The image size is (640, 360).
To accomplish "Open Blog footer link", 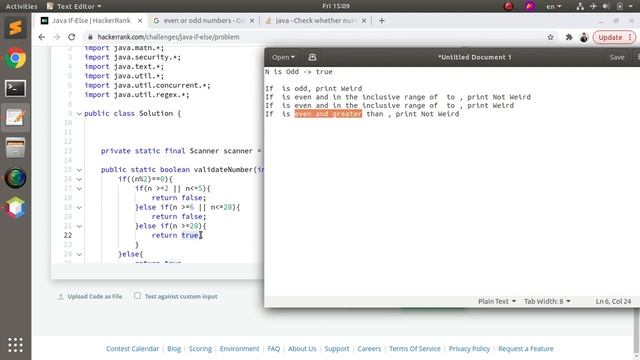I will pos(174,349).
